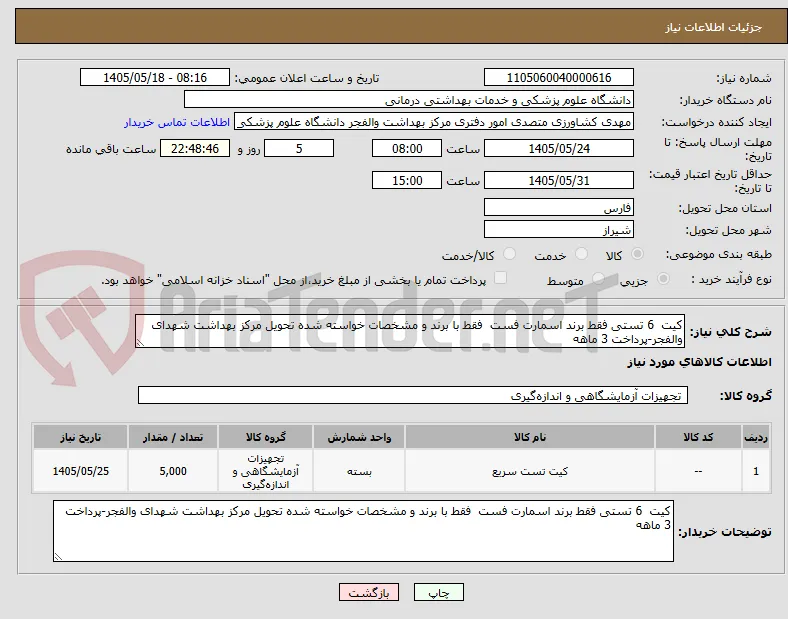Select the جزیی purchase type radio
The width and height of the screenshot is (788, 619).
[x=663, y=278]
